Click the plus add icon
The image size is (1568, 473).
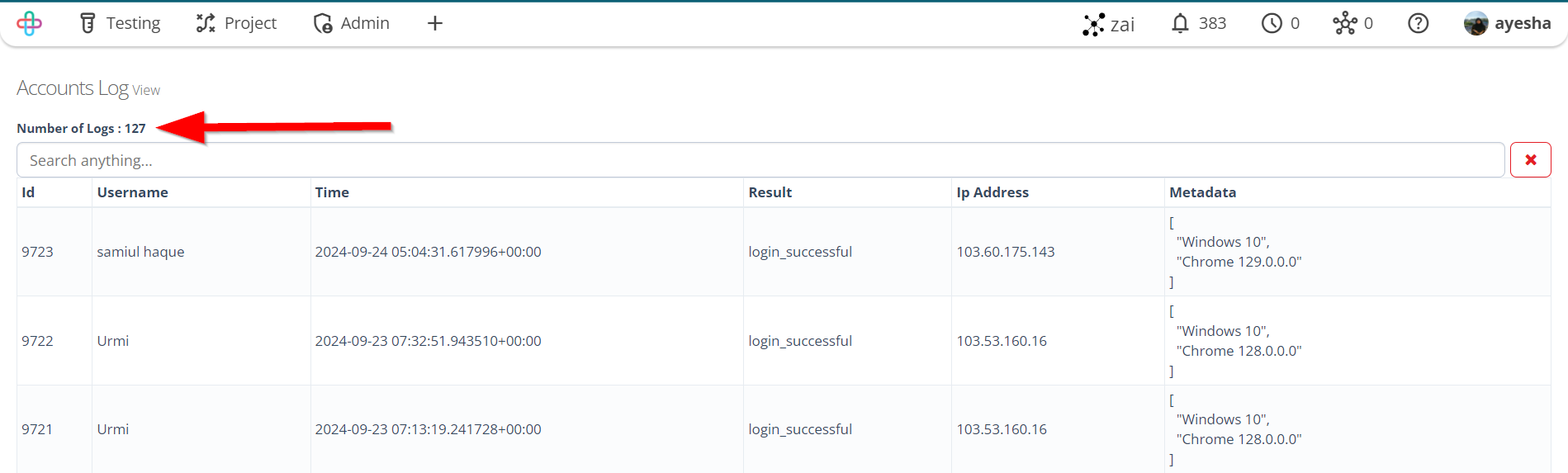(x=435, y=23)
